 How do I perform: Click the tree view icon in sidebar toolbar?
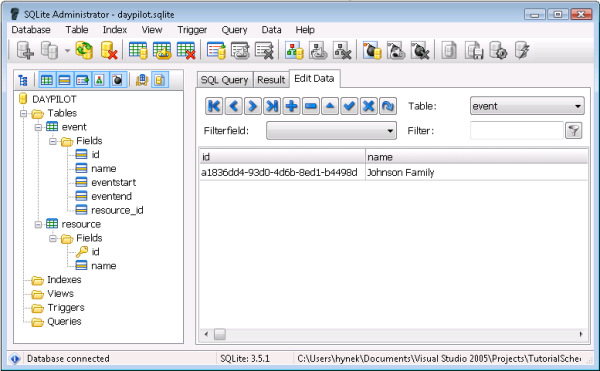(23, 80)
